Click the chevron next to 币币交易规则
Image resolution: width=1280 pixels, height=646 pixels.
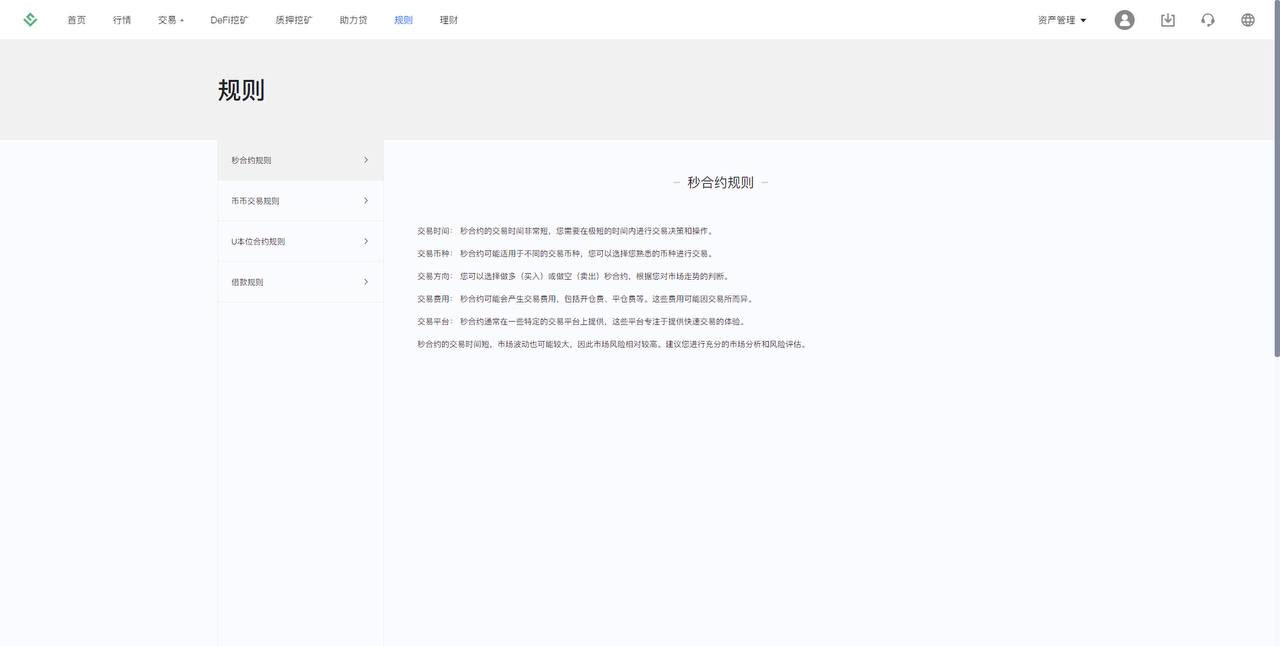[366, 201]
